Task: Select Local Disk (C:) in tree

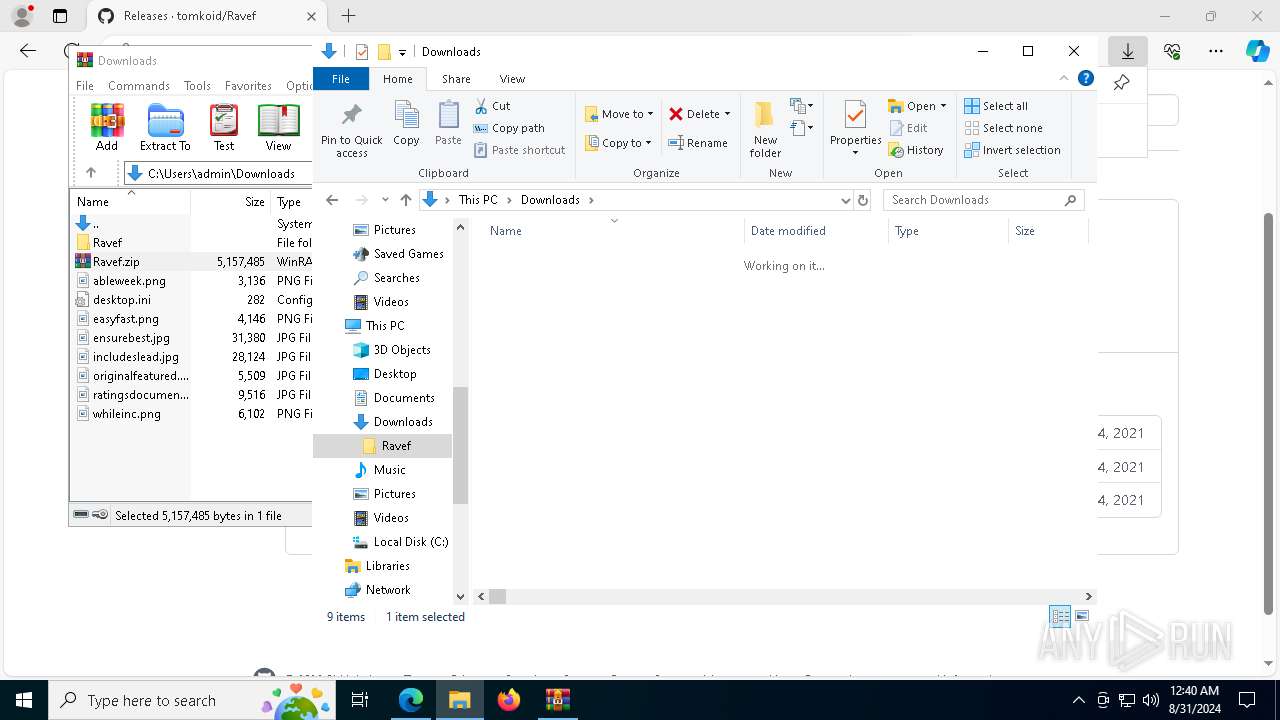Action: (x=399, y=542)
